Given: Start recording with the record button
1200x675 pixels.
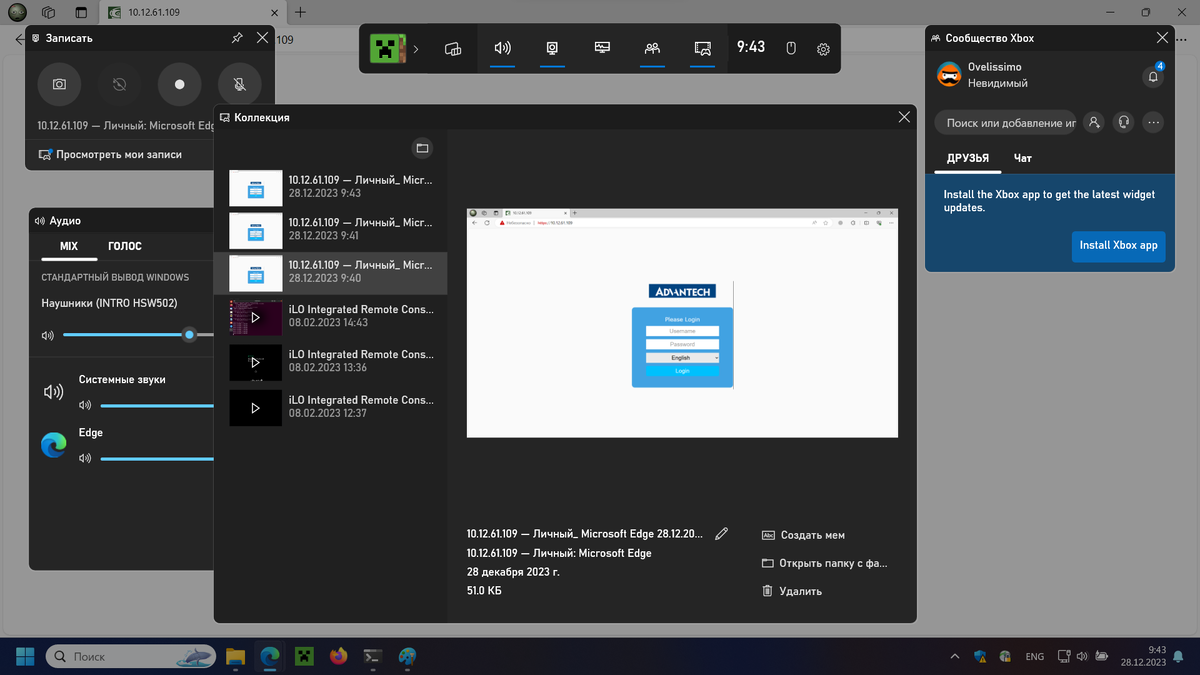Looking at the screenshot, I should [x=180, y=85].
